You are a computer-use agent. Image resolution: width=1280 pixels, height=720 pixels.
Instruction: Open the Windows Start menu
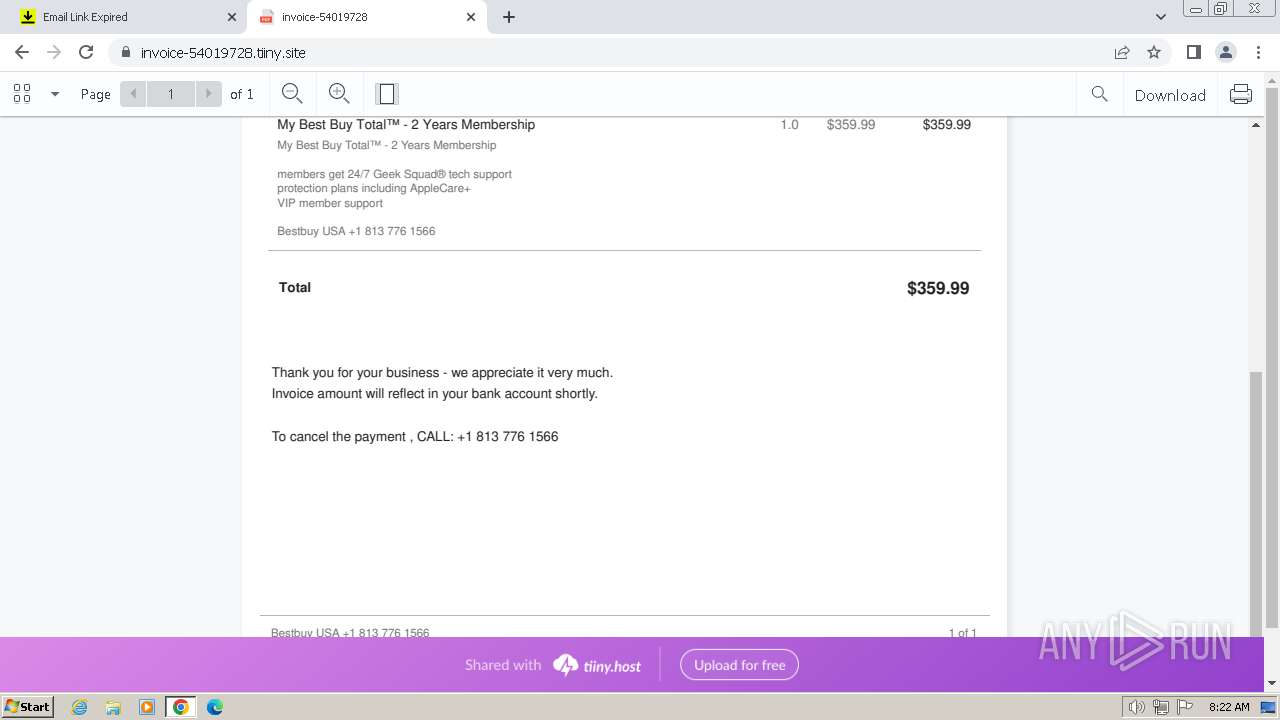coord(27,706)
